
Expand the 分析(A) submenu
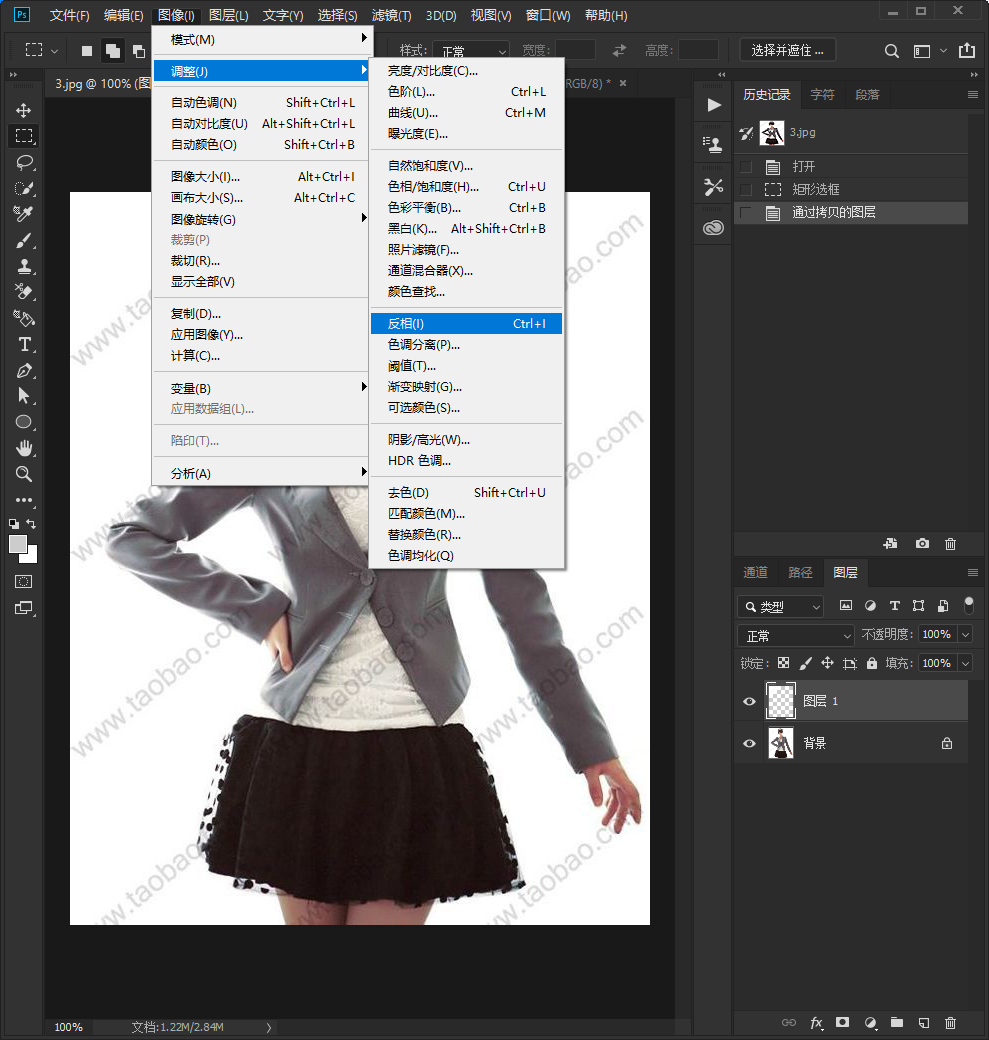(x=263, y=473)
